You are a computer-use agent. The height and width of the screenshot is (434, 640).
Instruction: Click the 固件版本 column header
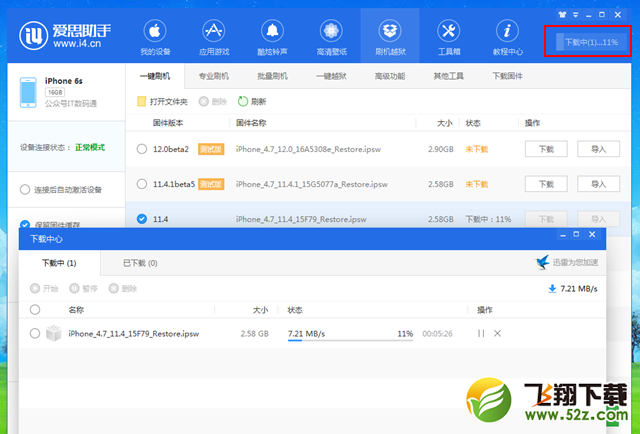coord(168,123)
